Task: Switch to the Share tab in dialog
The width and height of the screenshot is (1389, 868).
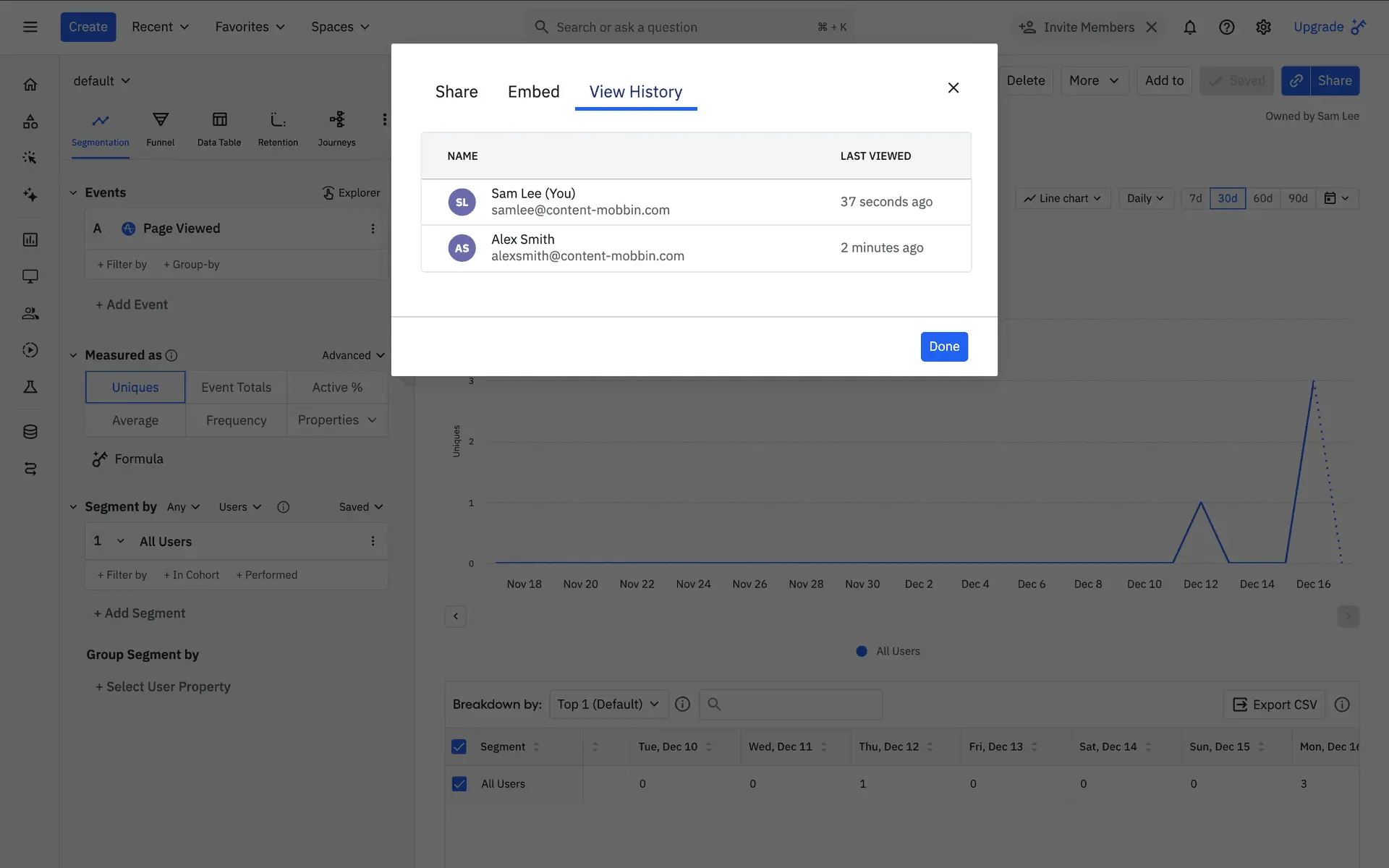Action: coord(456,92)
